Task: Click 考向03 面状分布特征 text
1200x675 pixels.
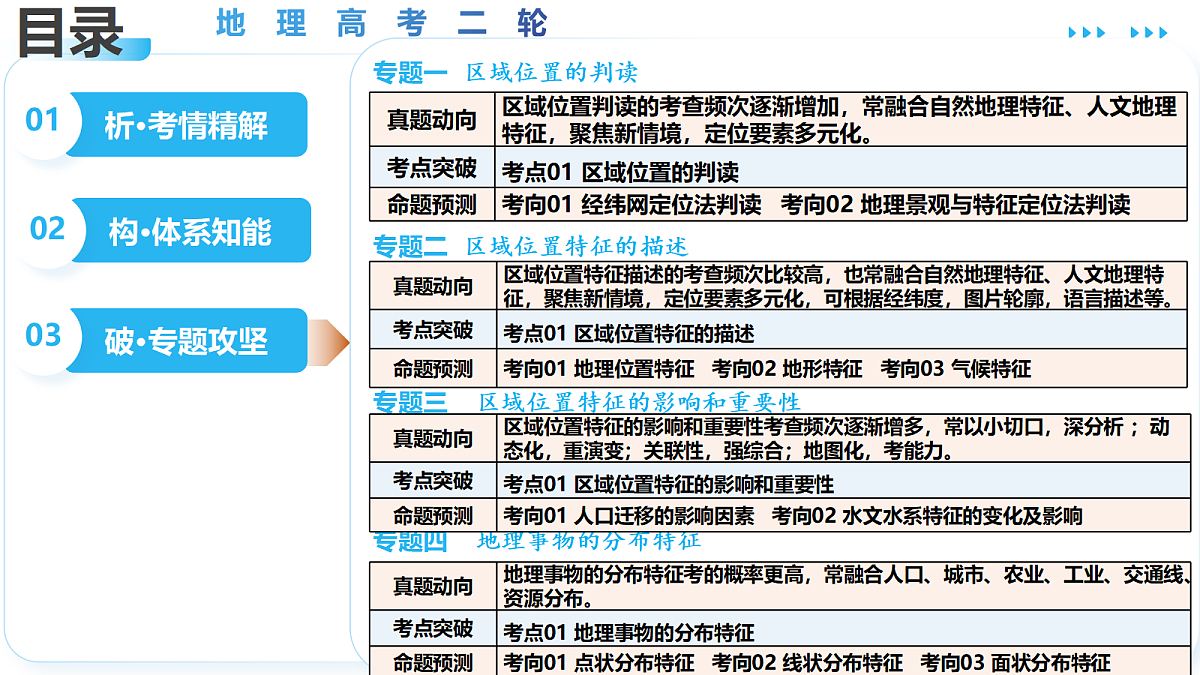Action: pos(1015,662)
